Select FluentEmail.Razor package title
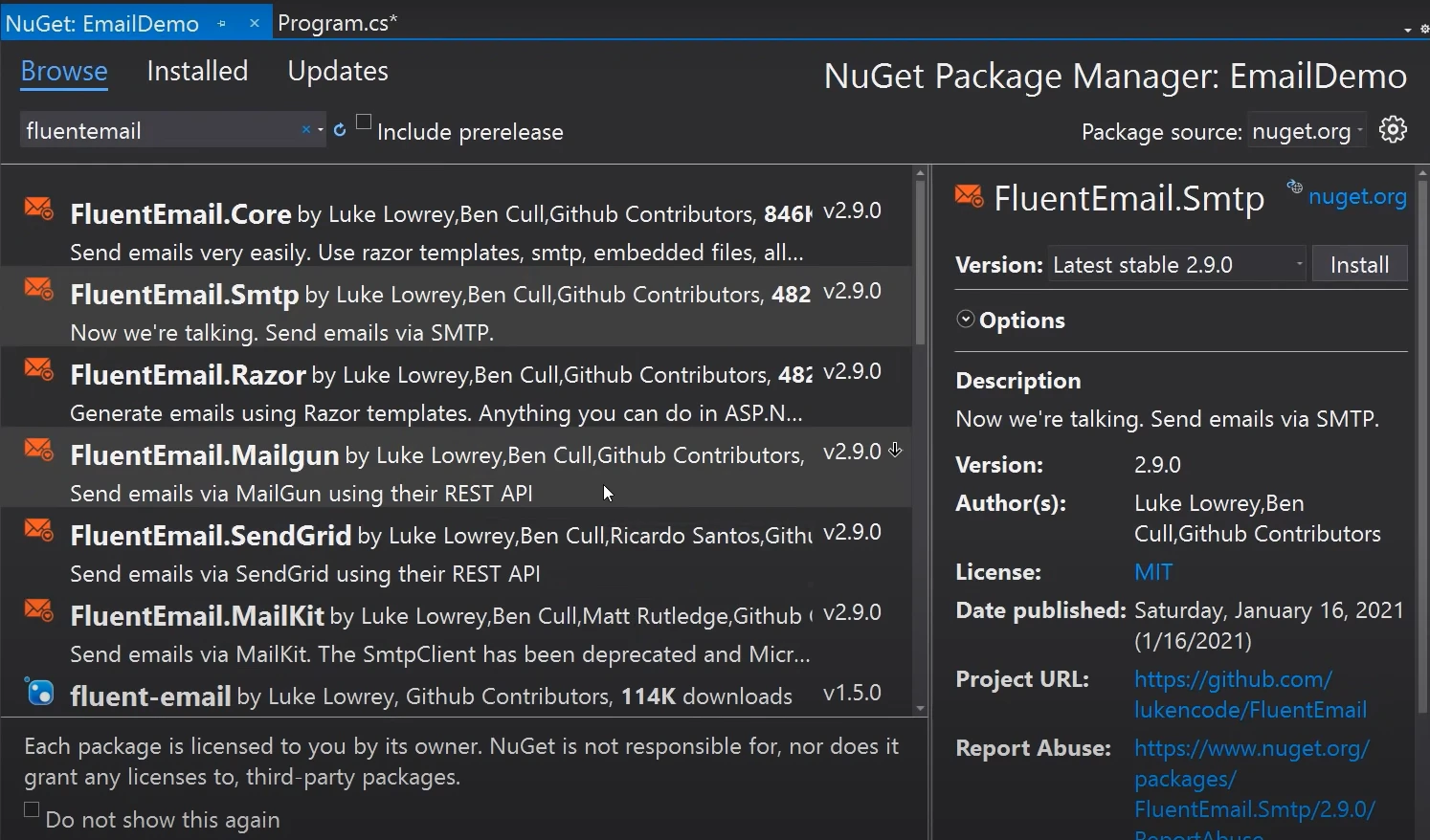This screenshot has width=1430, height=840. point(188,374)
